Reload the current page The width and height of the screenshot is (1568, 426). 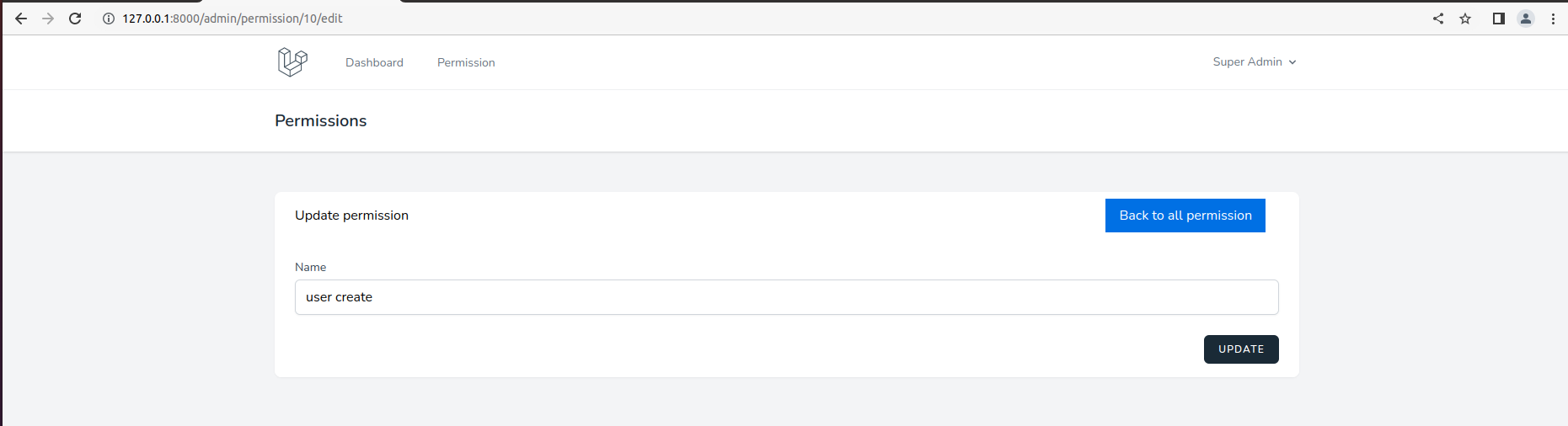click(75, 19)
